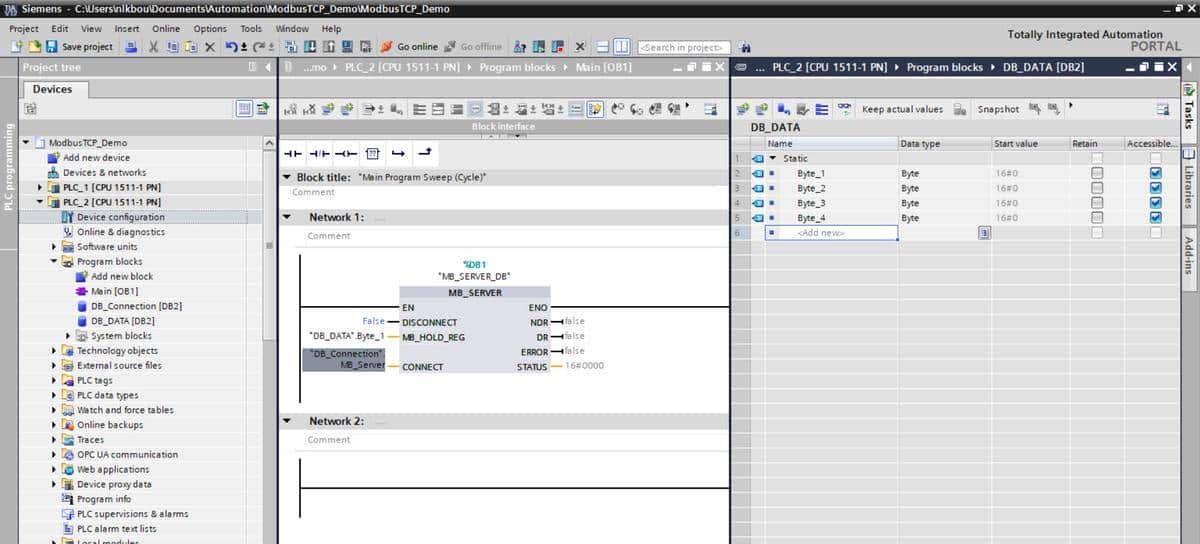Toggle Accessible checkbox for Byte_1
The image size is (1200, 544).
[1156, 173]
